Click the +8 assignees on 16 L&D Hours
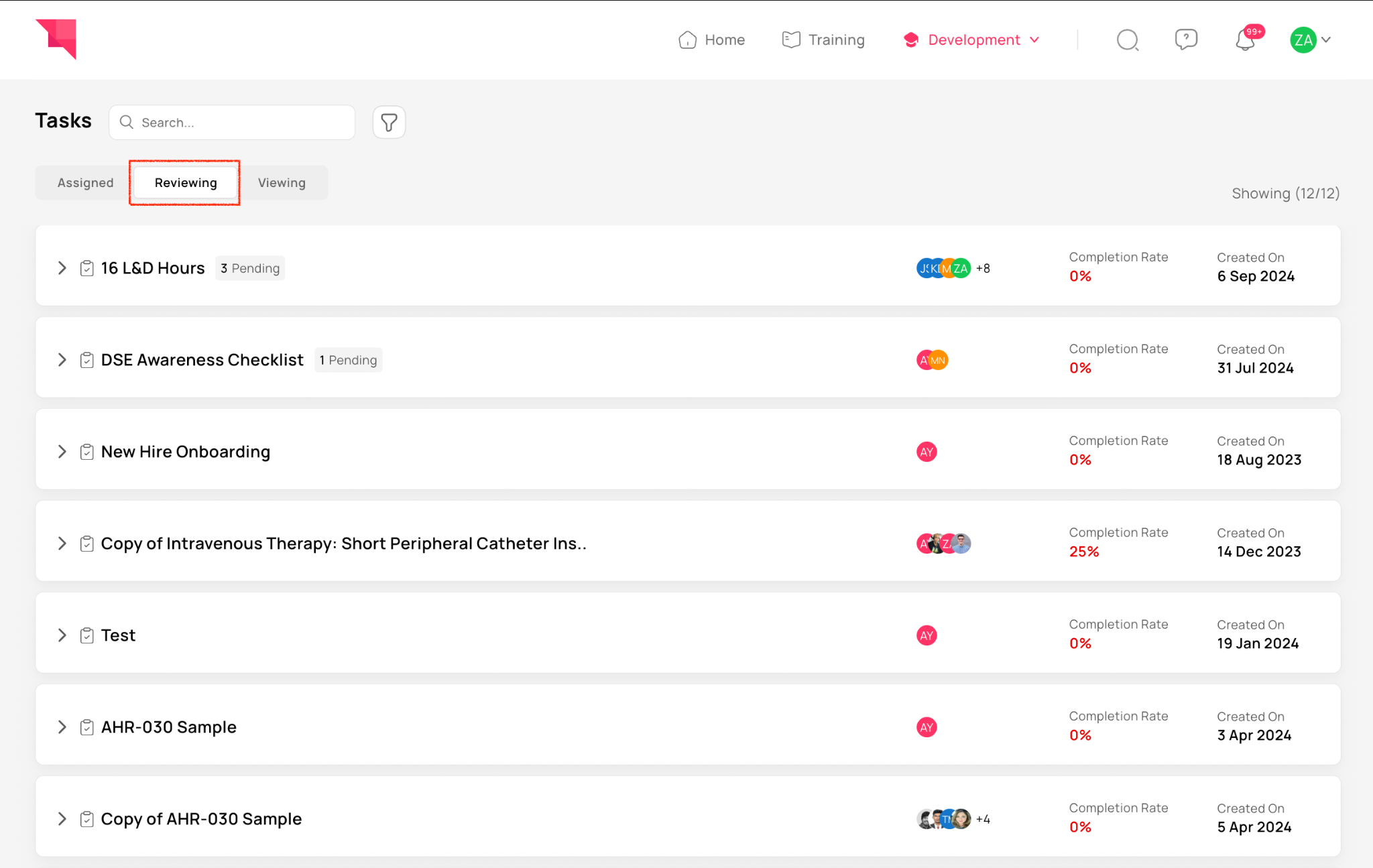1373x868 pixels. [983, 268]
